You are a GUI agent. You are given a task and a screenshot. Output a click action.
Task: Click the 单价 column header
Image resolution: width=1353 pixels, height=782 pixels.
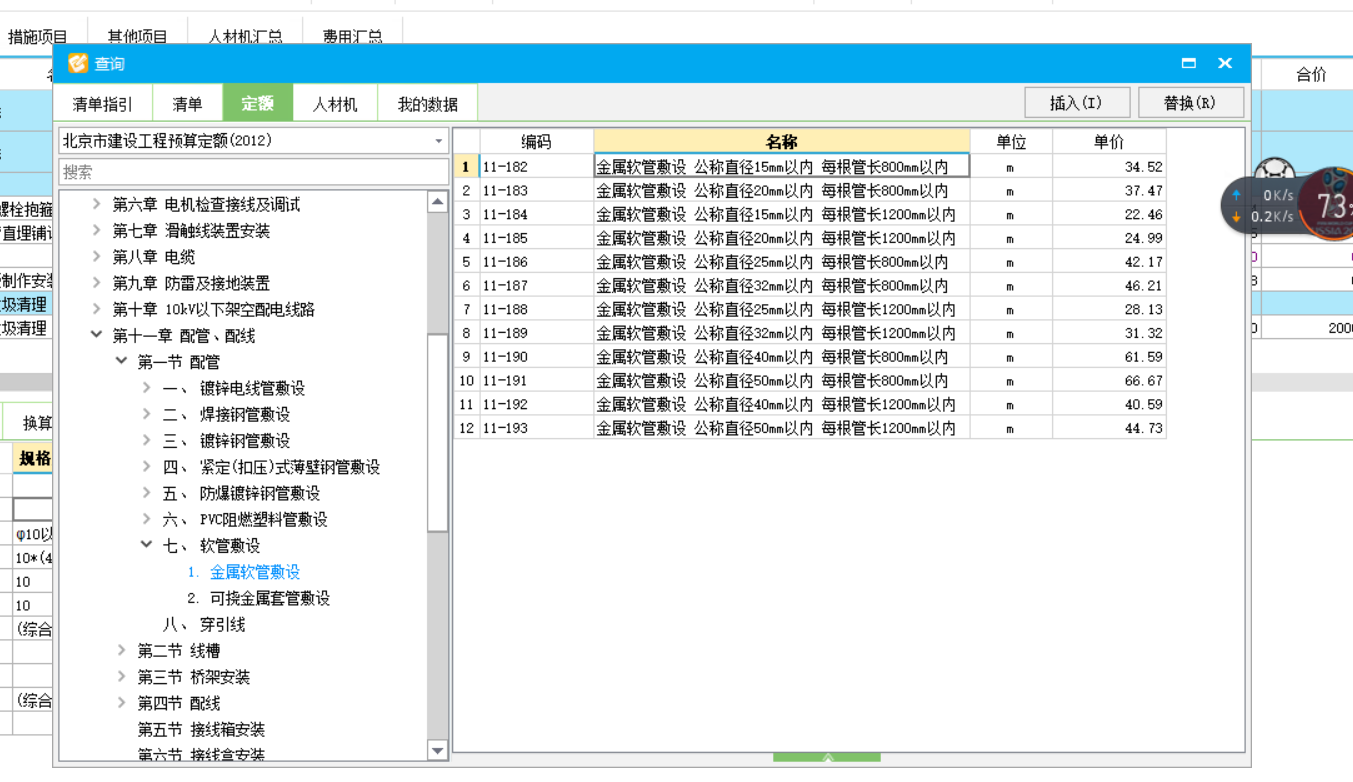tap(1109, 142)
